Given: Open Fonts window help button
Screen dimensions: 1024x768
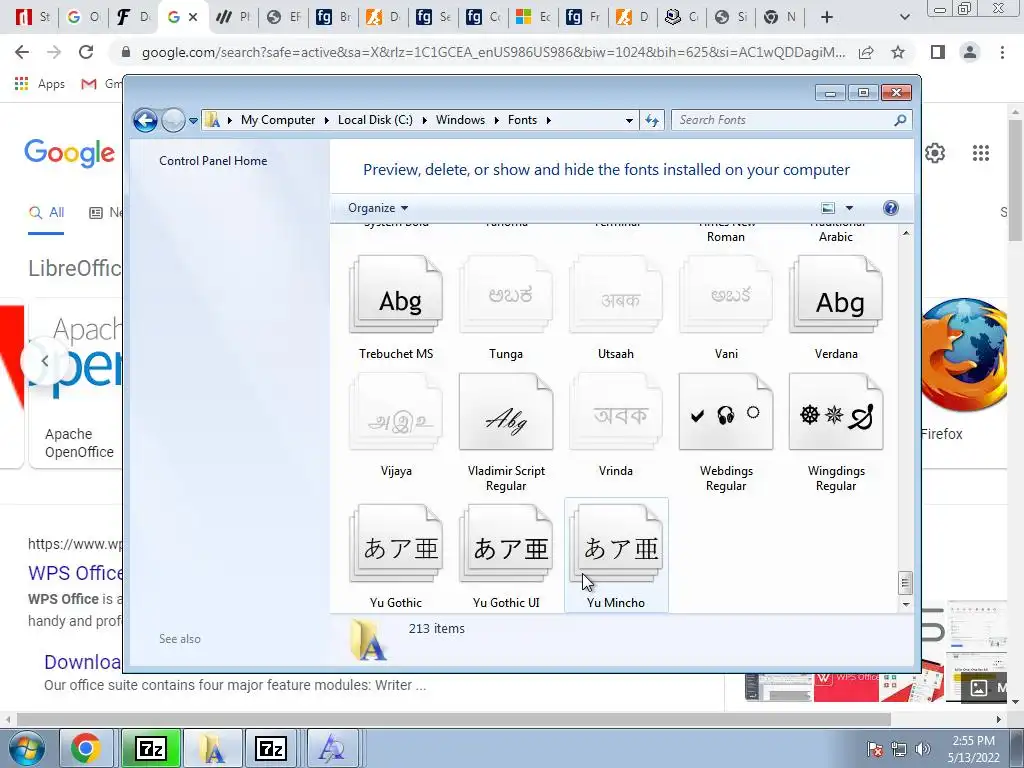Looking at the screenshot, I should pyautogui.click(x=890, y=208).
